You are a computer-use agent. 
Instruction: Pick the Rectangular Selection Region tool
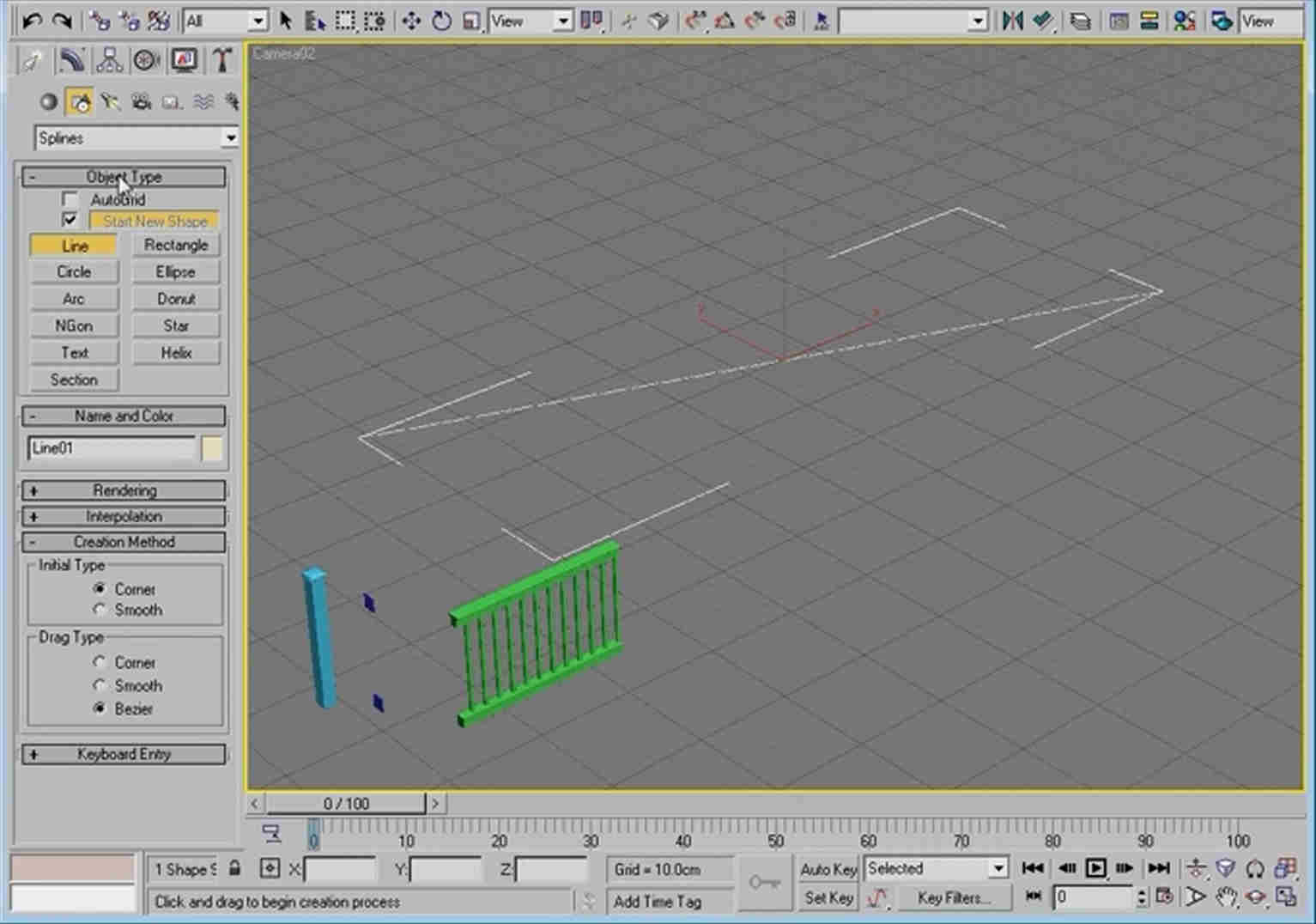(344, 21)
